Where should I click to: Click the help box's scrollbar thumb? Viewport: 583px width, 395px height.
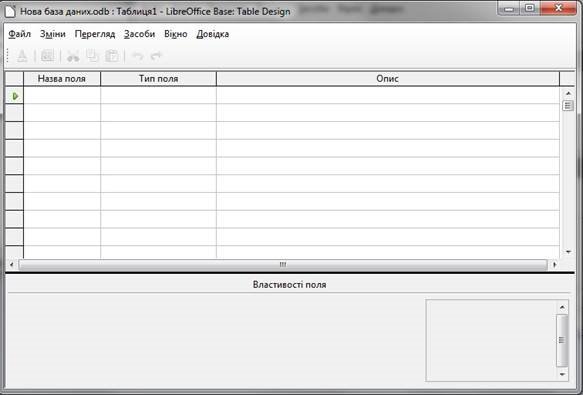pyautogui.click(x=562, y=340)
